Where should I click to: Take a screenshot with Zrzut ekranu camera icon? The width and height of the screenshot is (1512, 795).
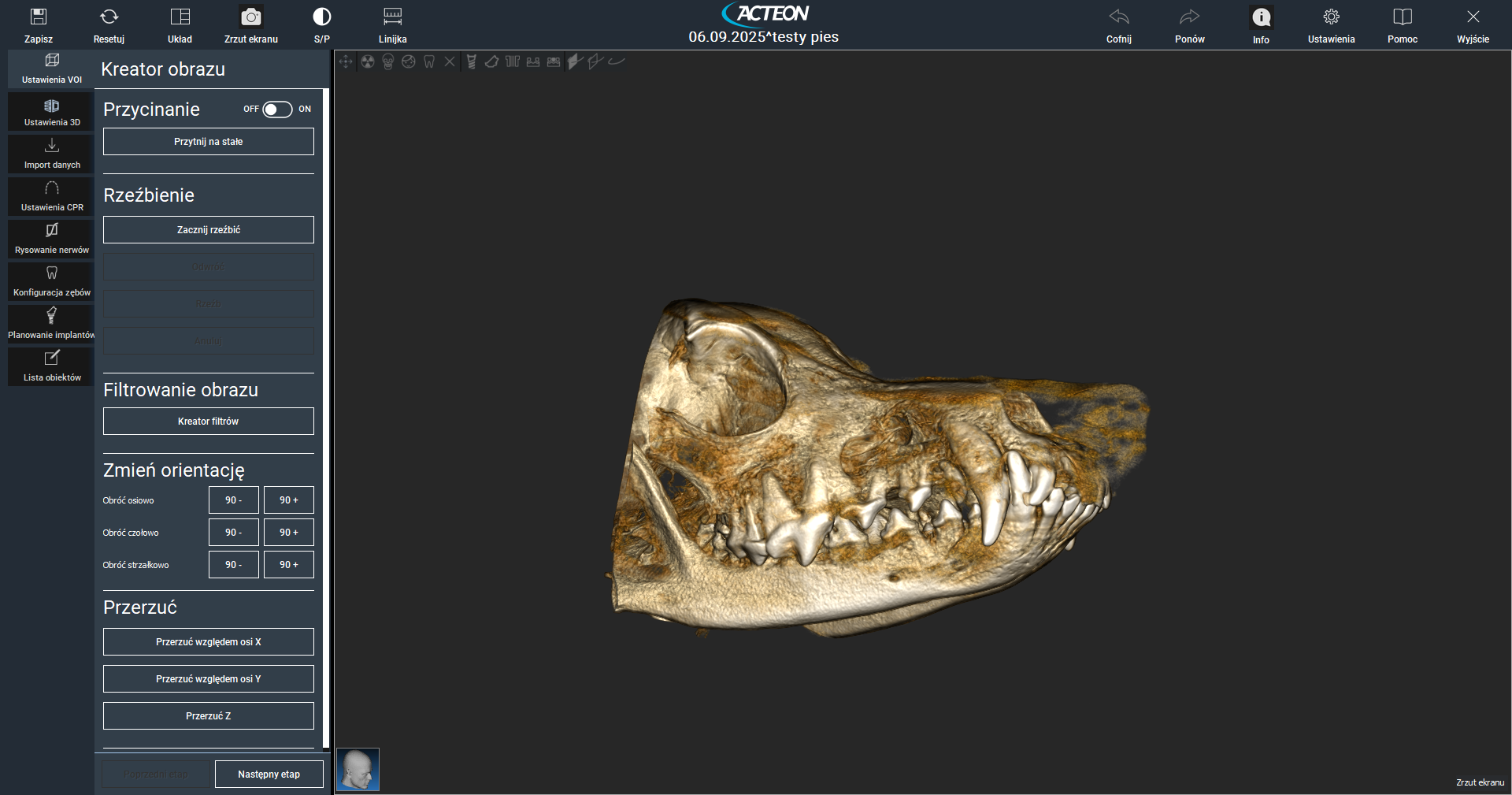[x=250, y=17]
